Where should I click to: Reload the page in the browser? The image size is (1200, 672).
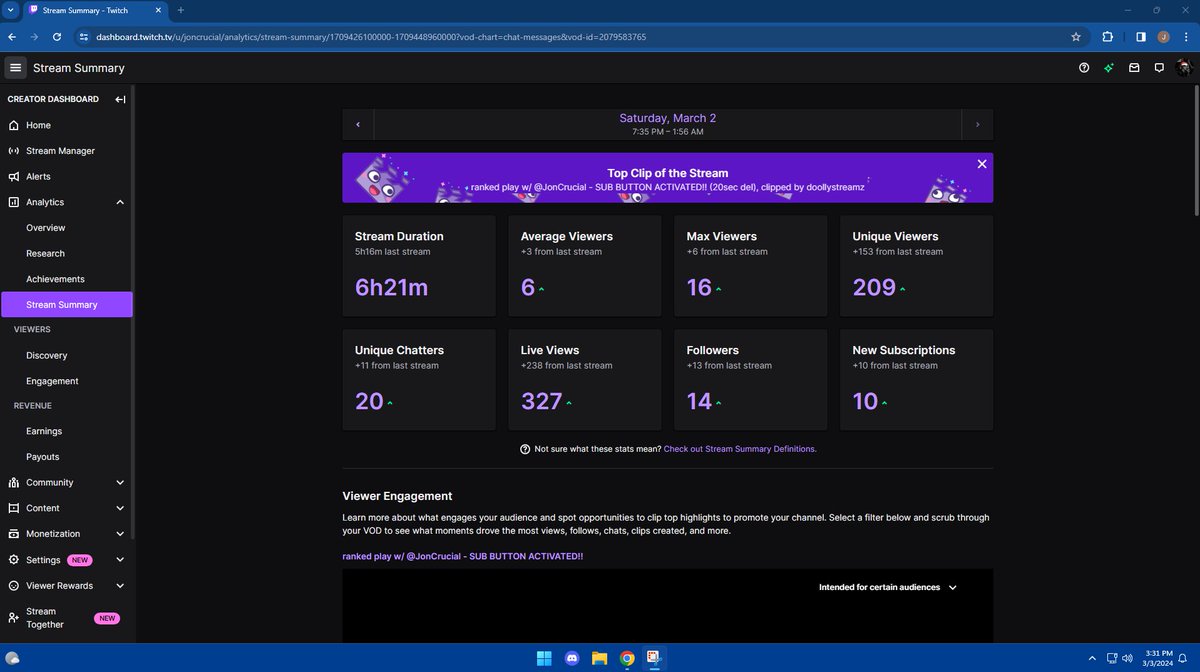tap(57, 37)
